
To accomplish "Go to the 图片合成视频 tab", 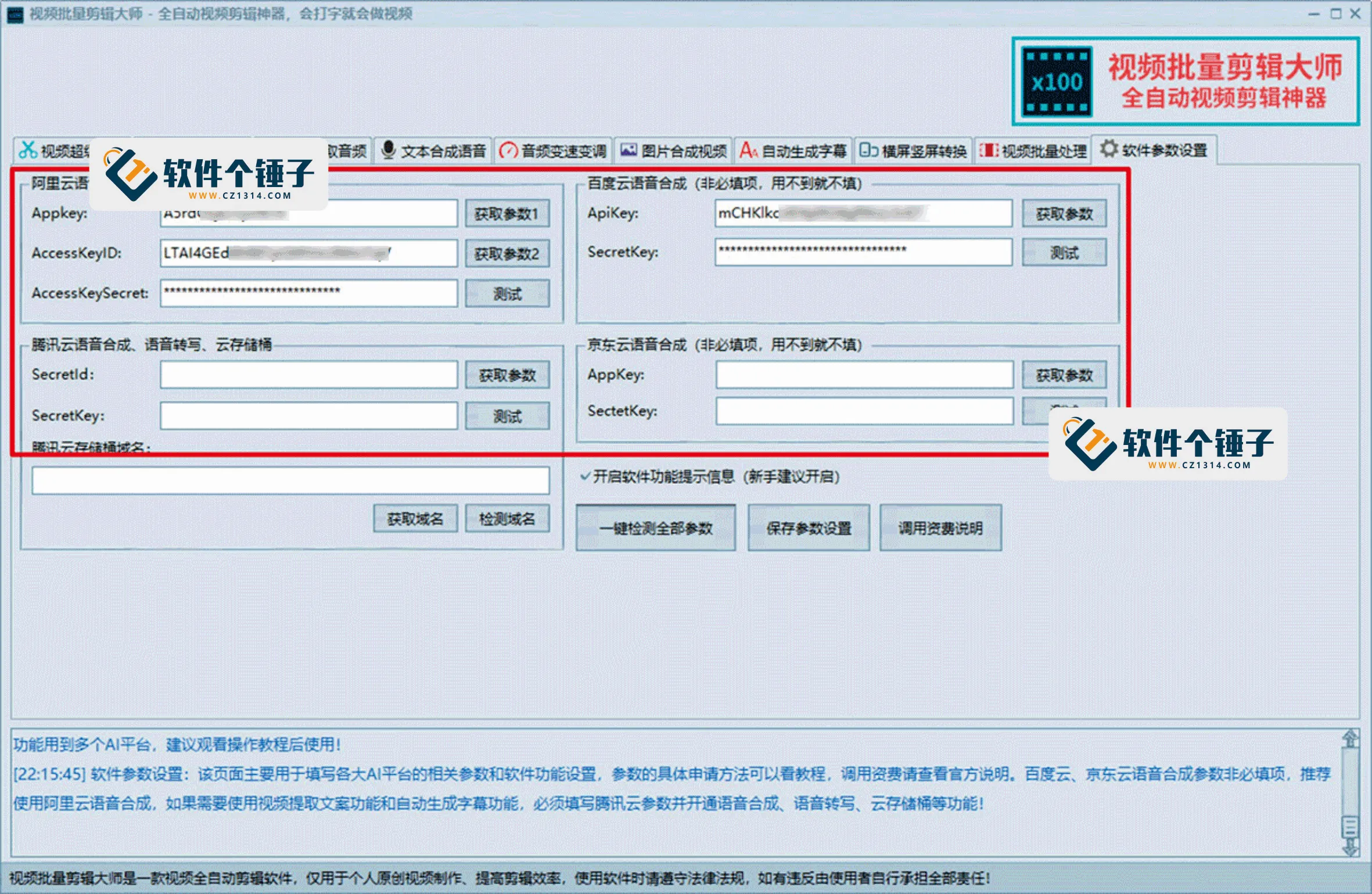I will point(674,150).
